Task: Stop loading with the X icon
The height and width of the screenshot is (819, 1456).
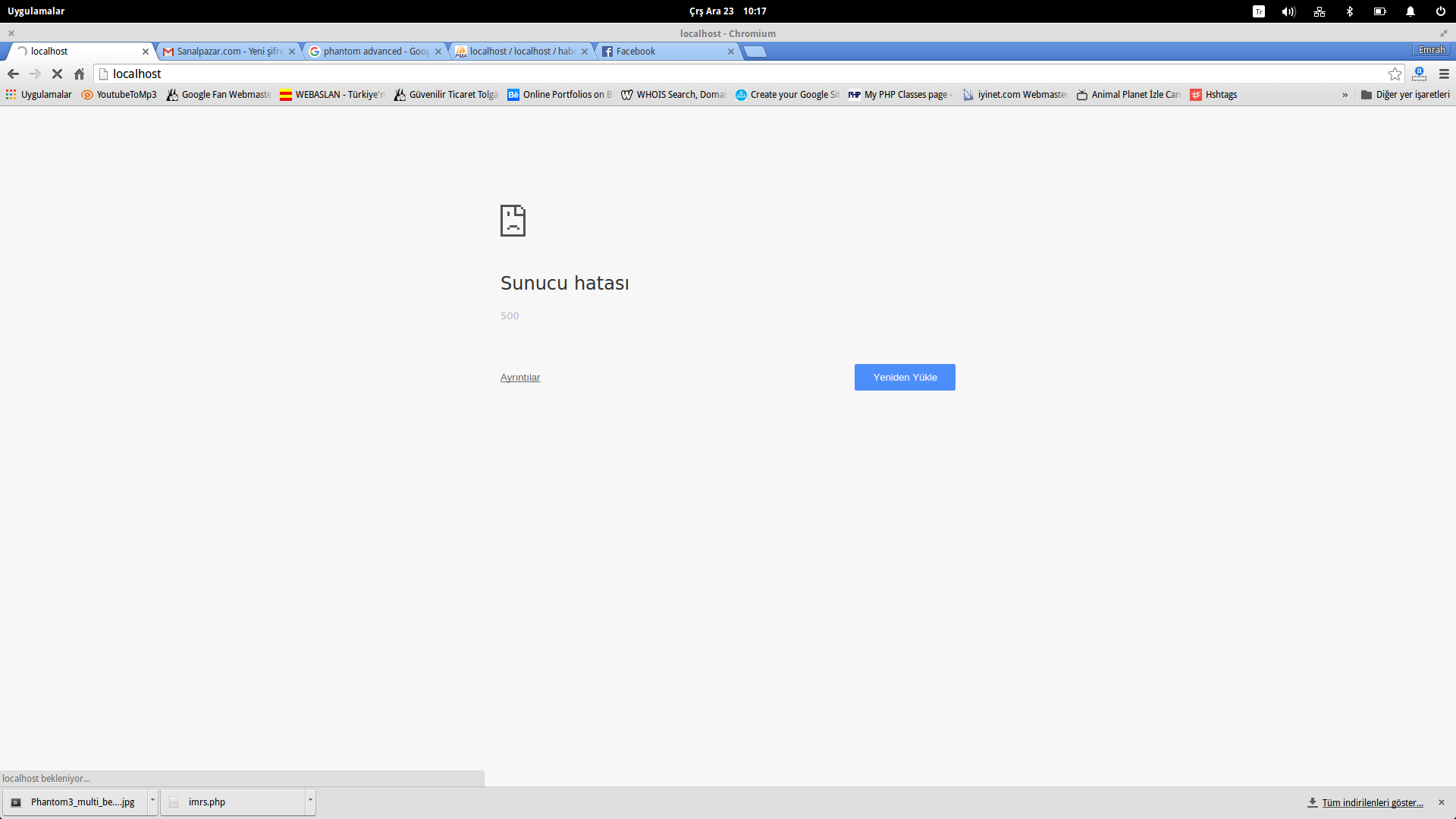Action: 57,74
